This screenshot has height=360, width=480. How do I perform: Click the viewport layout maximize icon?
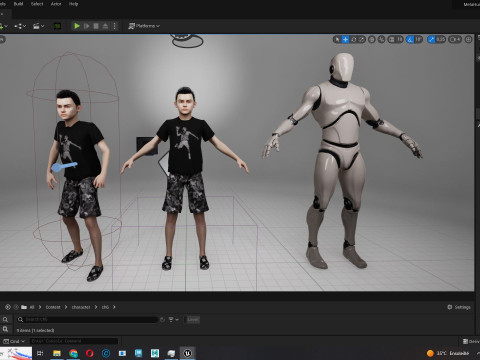click(x=468, y=39)
